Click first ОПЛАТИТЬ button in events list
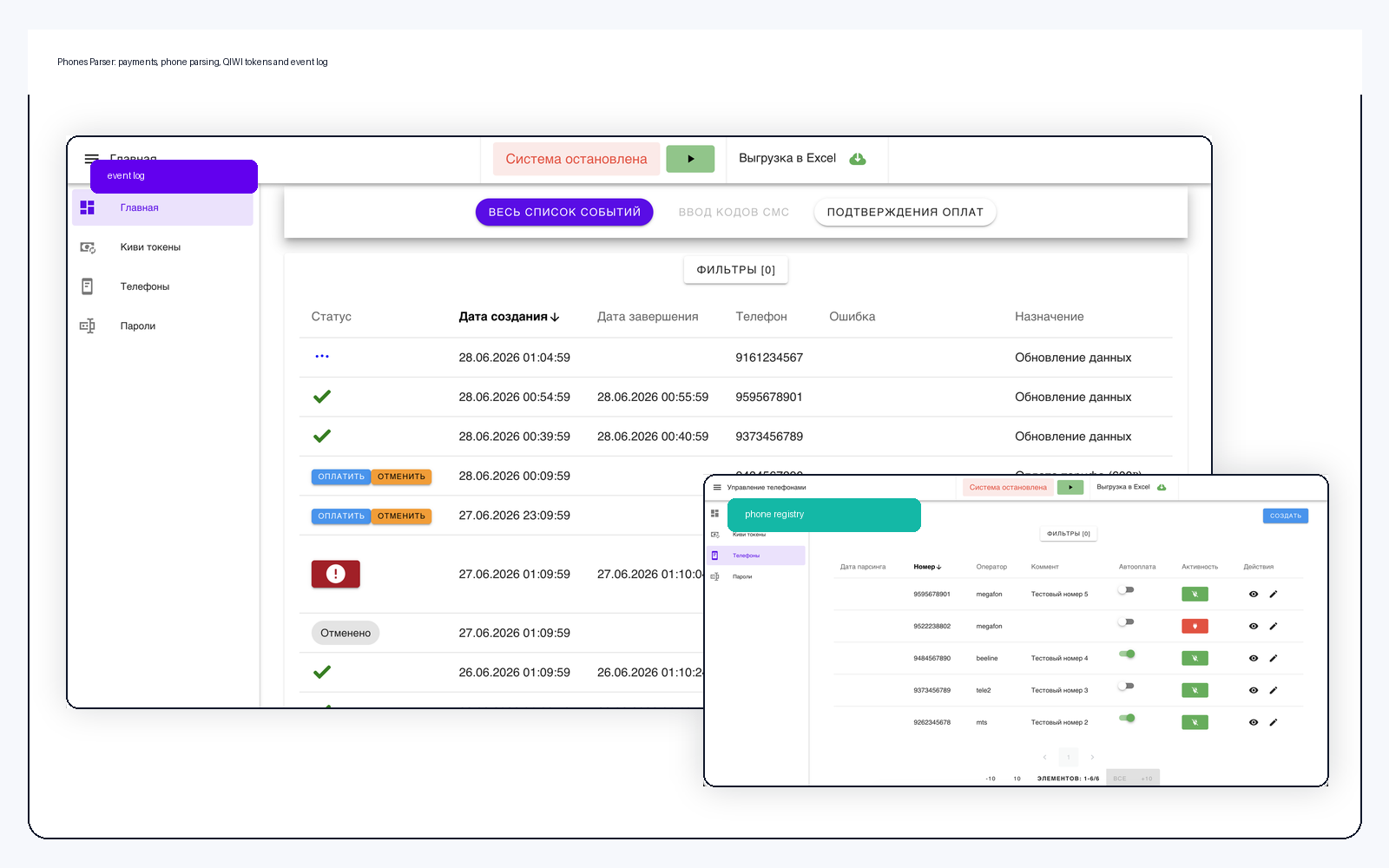The height and width of the screenshot is (868, 1389). pos(341,477)
